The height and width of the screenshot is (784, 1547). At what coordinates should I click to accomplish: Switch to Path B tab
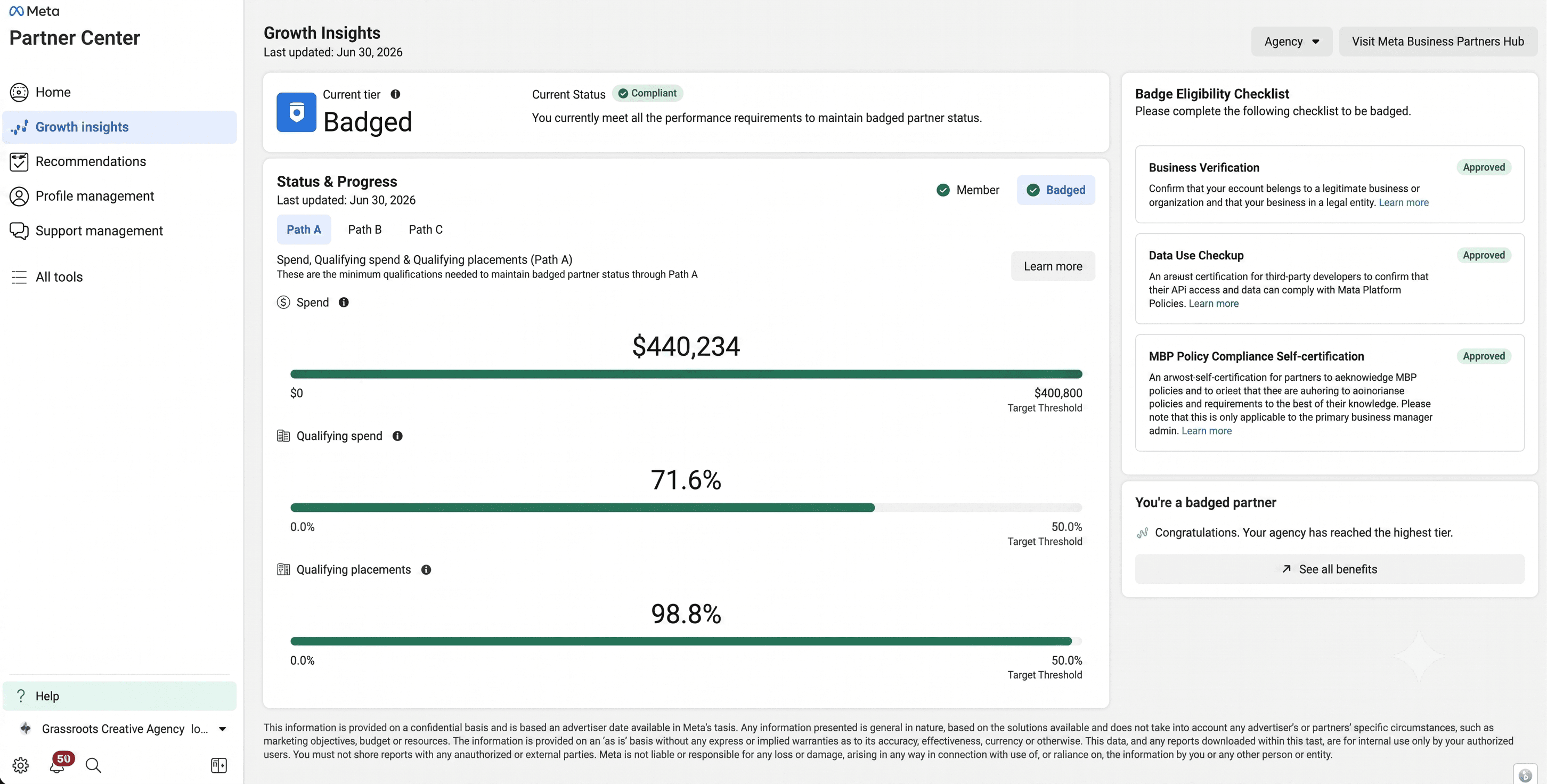click(x=364, y=230)
